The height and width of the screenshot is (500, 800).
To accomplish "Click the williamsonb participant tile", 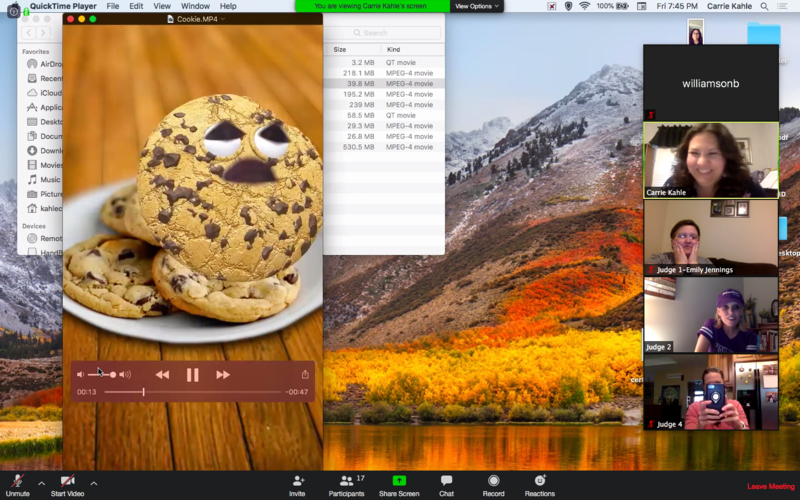I will (x=711, y=83).
